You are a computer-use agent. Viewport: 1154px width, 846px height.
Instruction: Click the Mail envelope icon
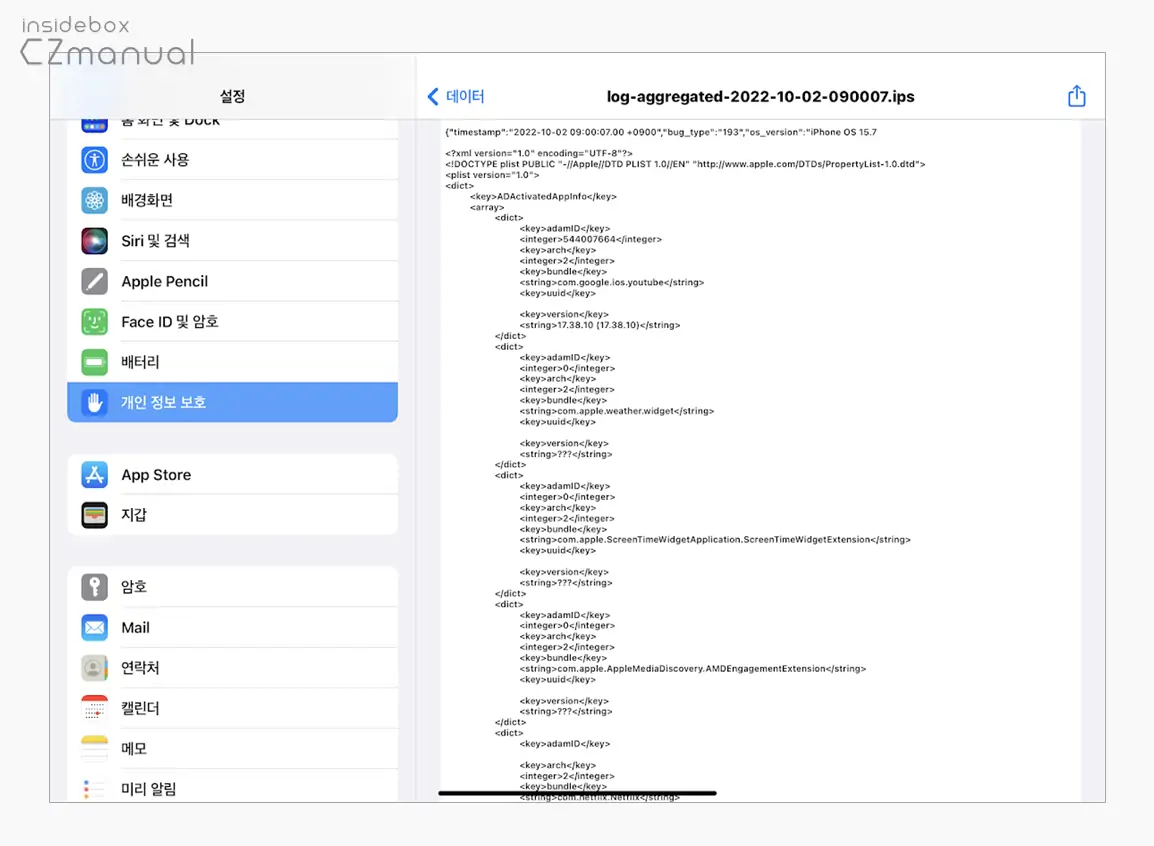pyautogui.click(x=94, y=628)
